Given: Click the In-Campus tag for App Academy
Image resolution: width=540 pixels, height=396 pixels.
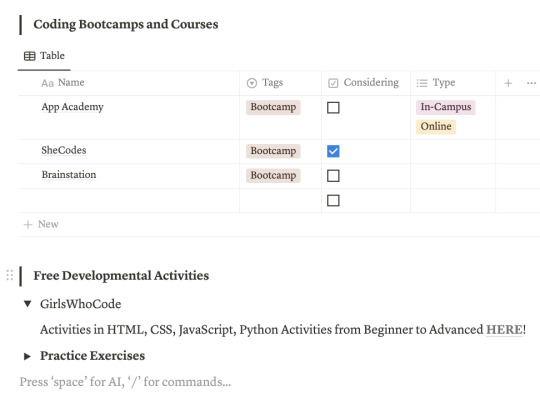Looking at the screenshot, I should point(446,107).
